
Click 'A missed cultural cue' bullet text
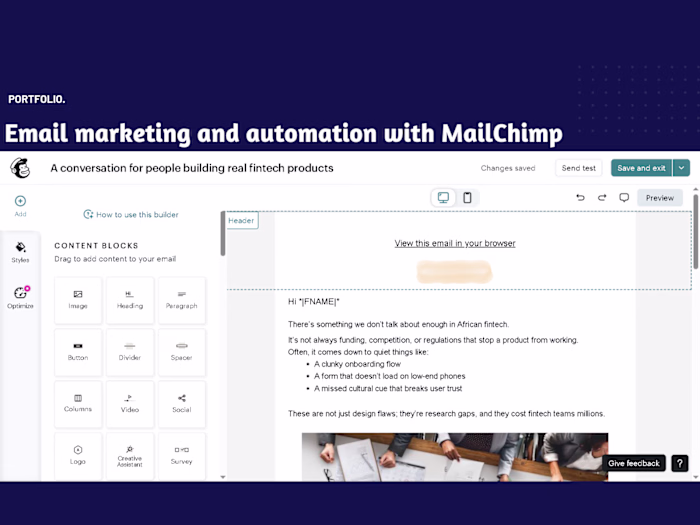coord(388,388)
